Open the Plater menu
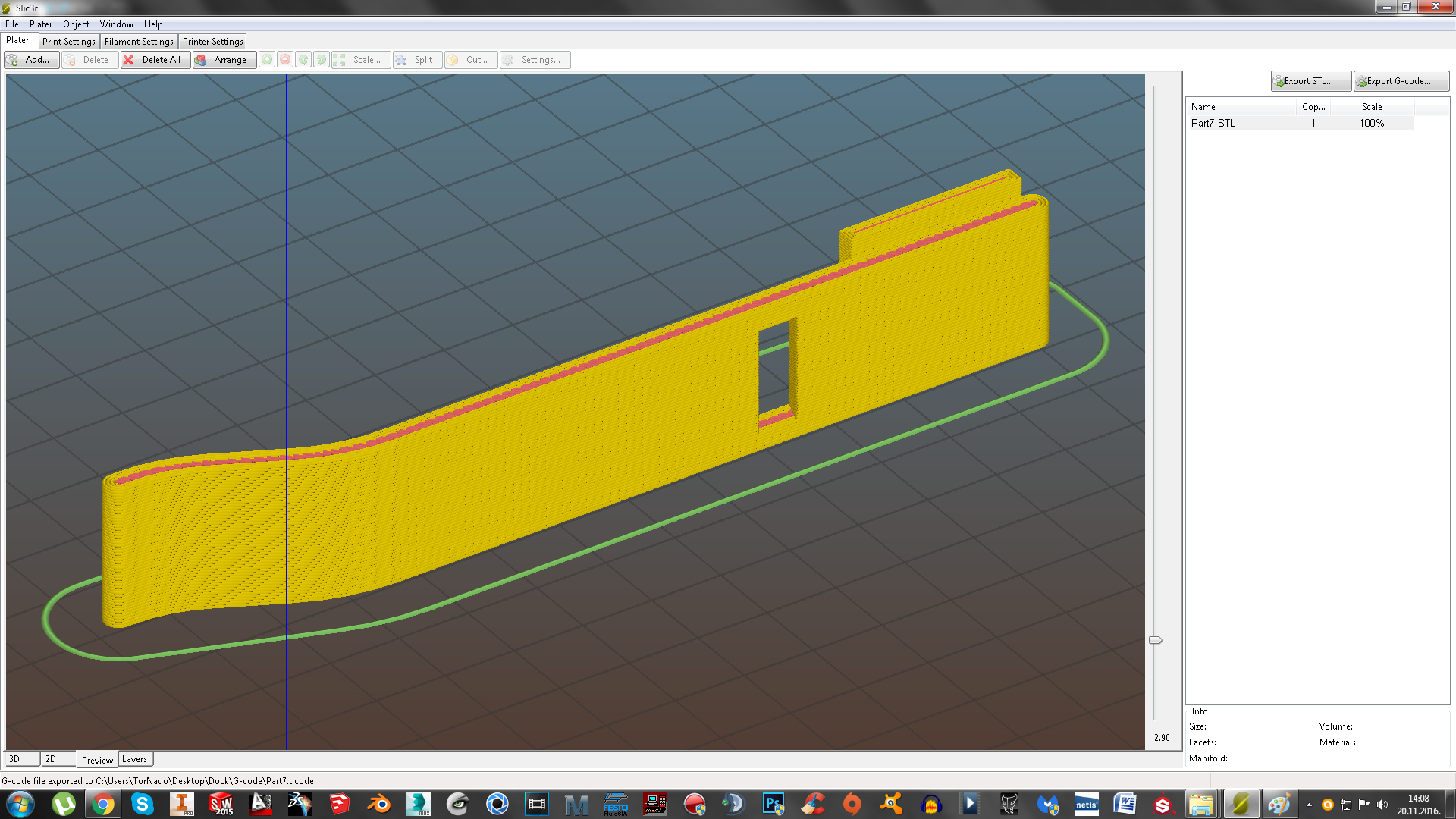1456x819 pixels. pos(41,24)
